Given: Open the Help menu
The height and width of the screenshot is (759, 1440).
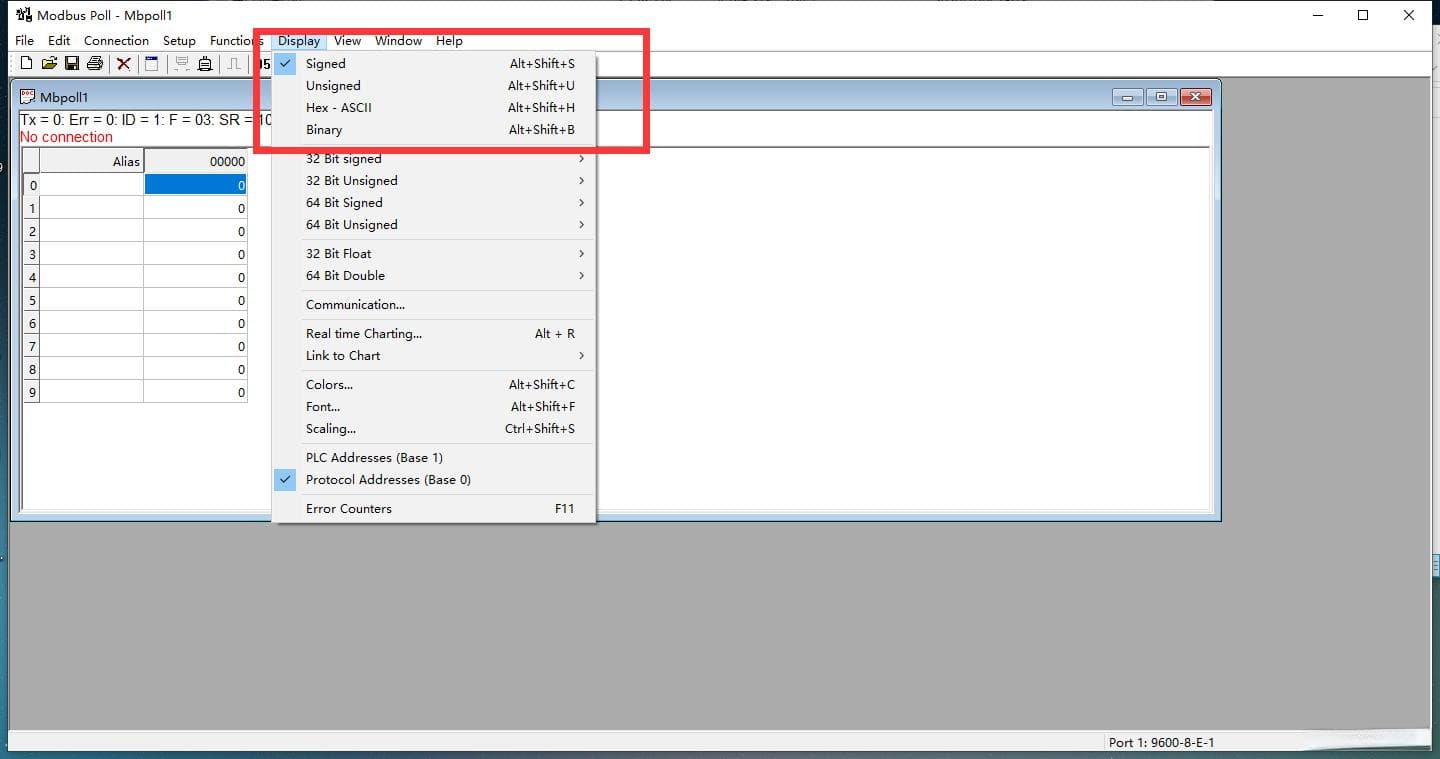Looking at the screenshot, I should tap(449, 41).
